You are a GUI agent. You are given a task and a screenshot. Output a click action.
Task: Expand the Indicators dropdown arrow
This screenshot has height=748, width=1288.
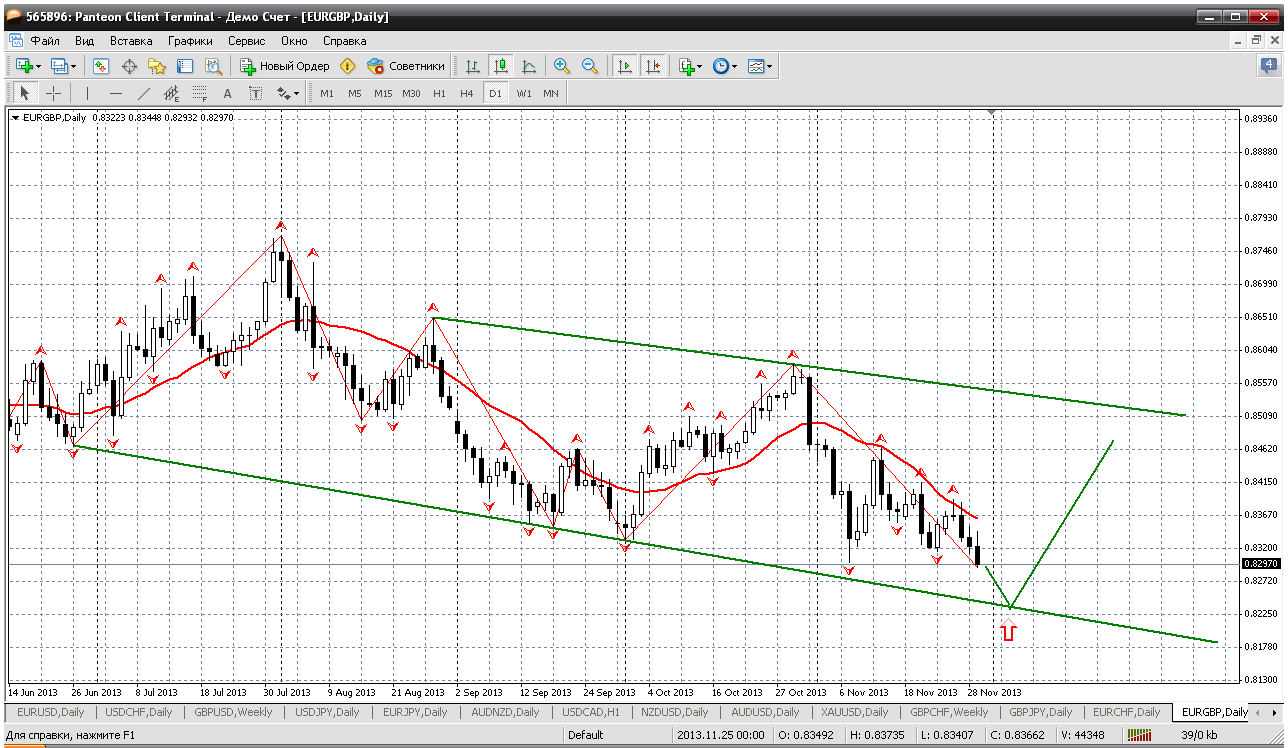(700, 66)
